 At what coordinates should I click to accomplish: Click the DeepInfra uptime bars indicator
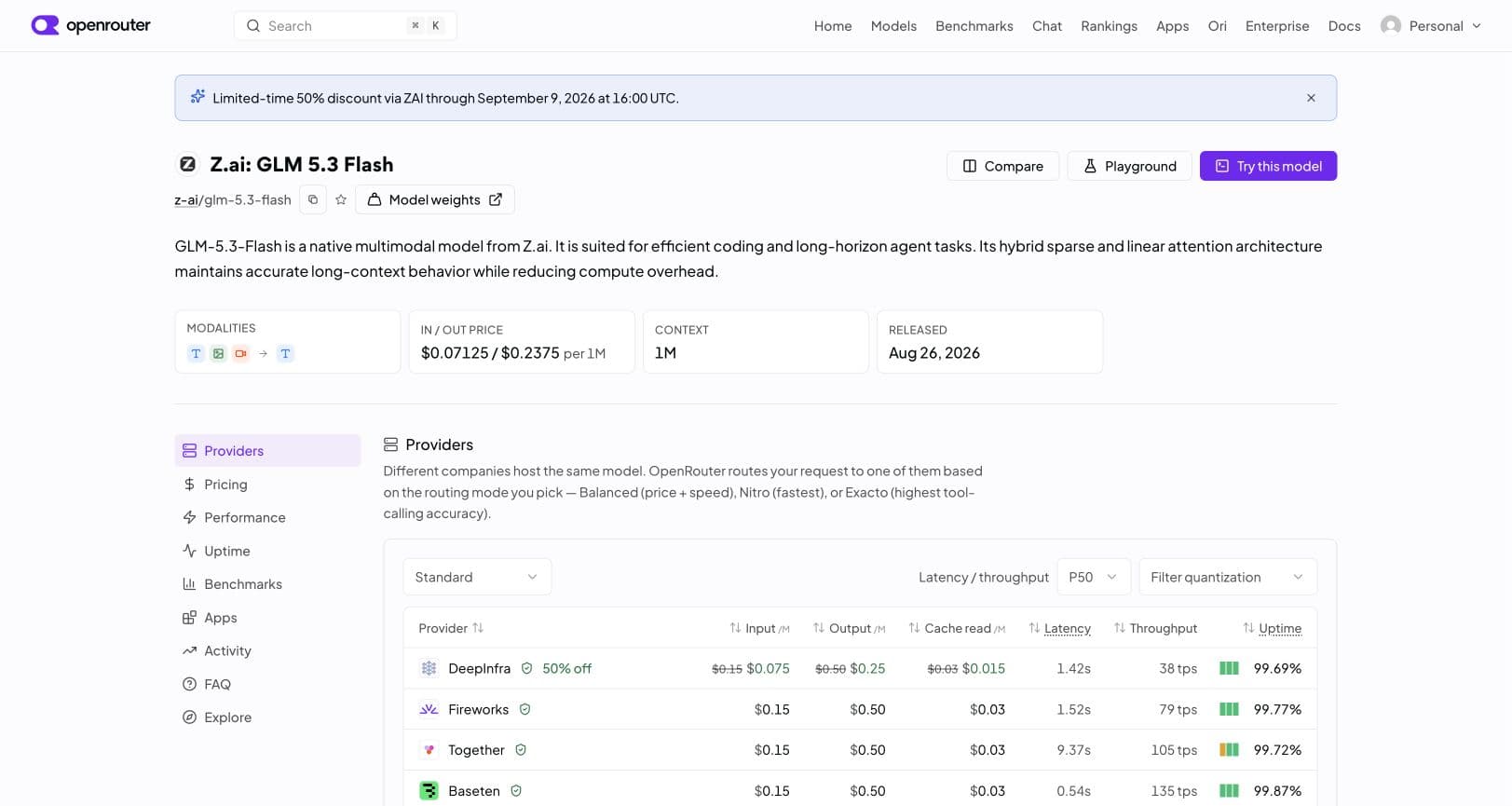[x=1229, y=668]
